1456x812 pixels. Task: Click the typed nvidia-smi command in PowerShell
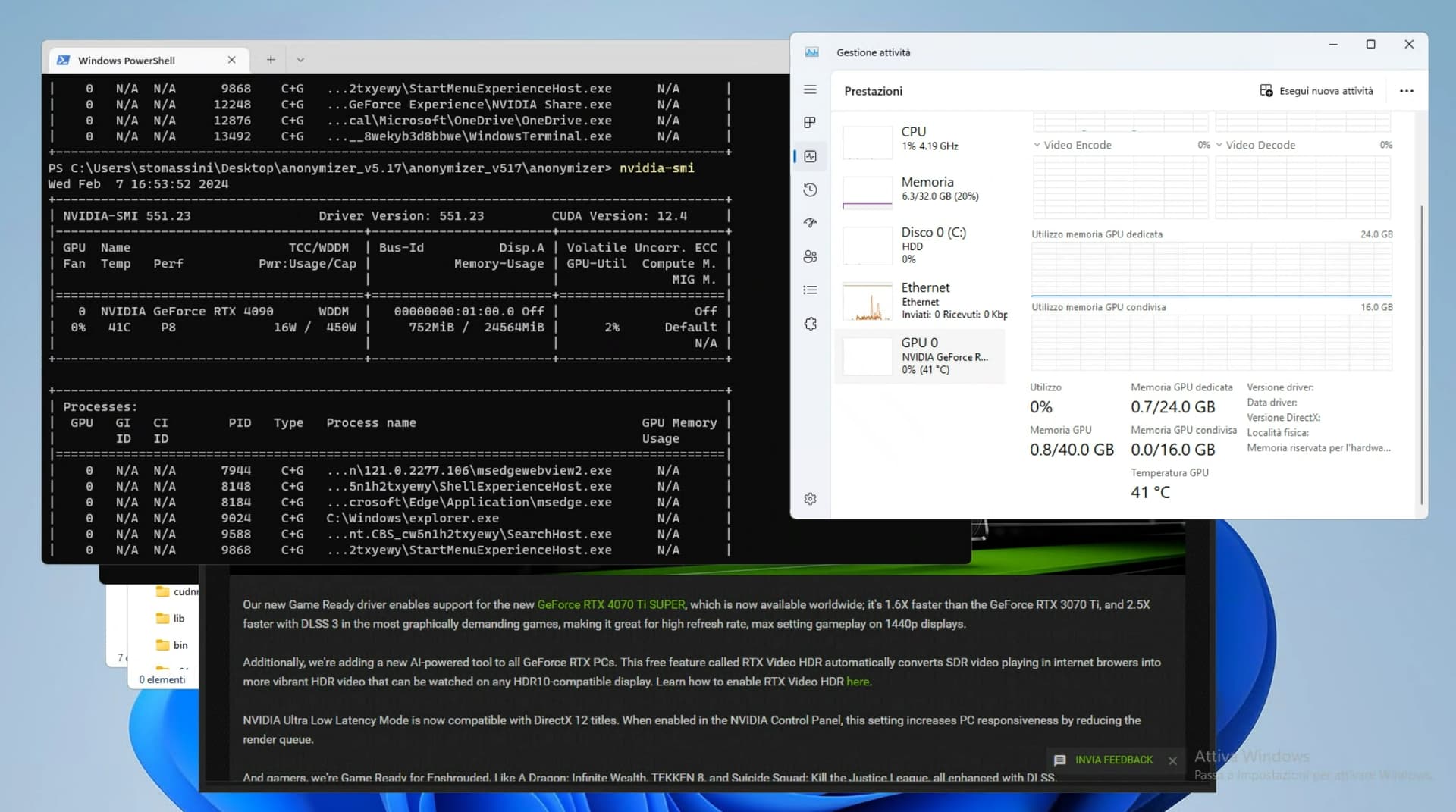pyautogui.click(x=657, y=168)
